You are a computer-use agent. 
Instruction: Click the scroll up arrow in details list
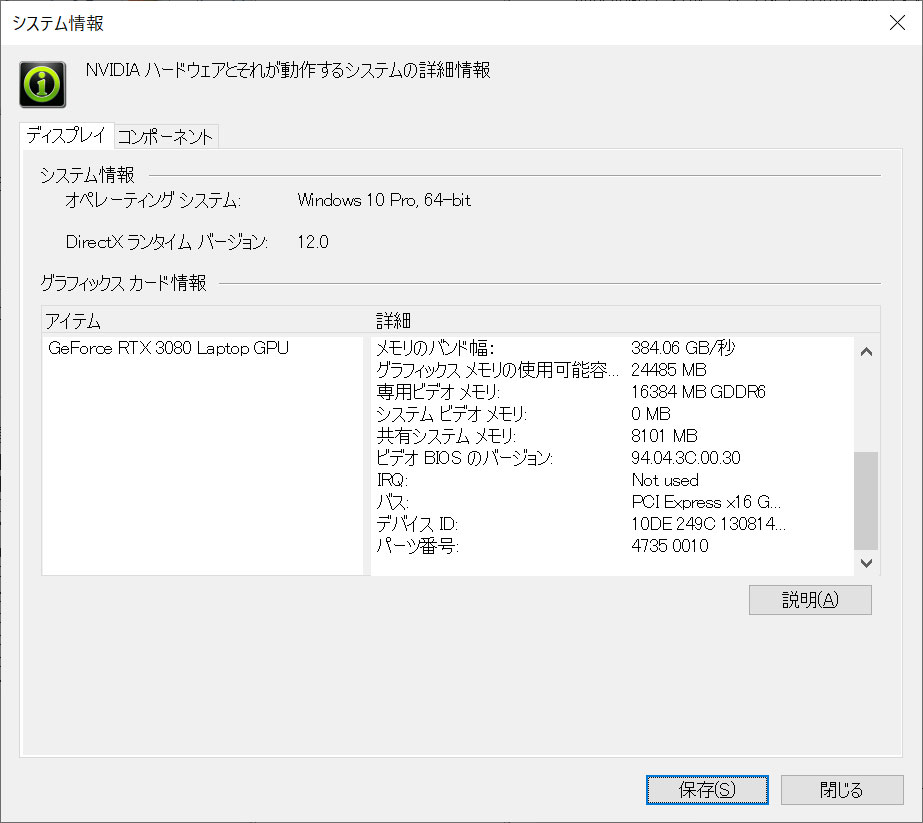[866, 352]
